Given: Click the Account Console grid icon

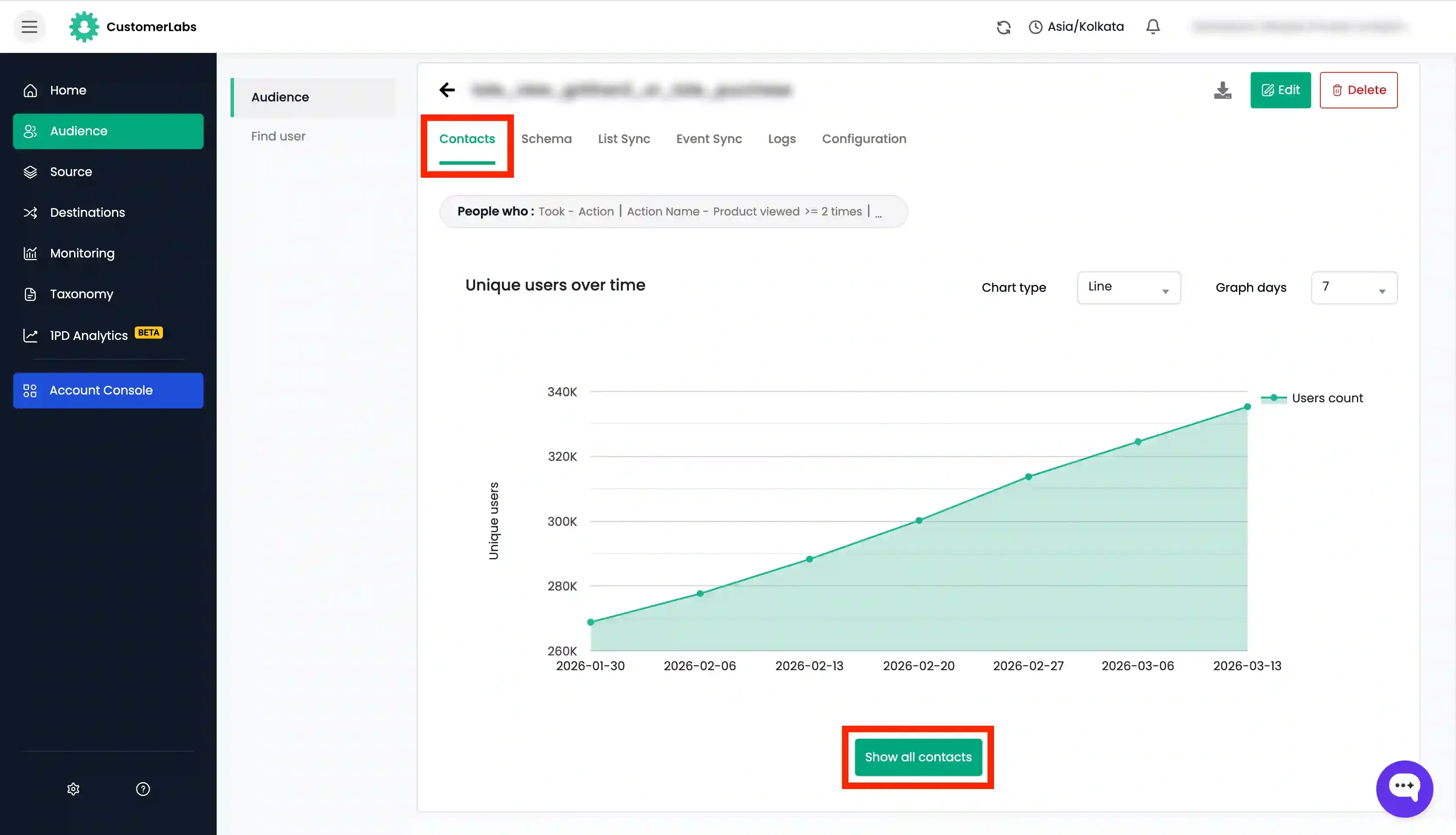Looking at the screenshot, I should (x=30, y=391).
